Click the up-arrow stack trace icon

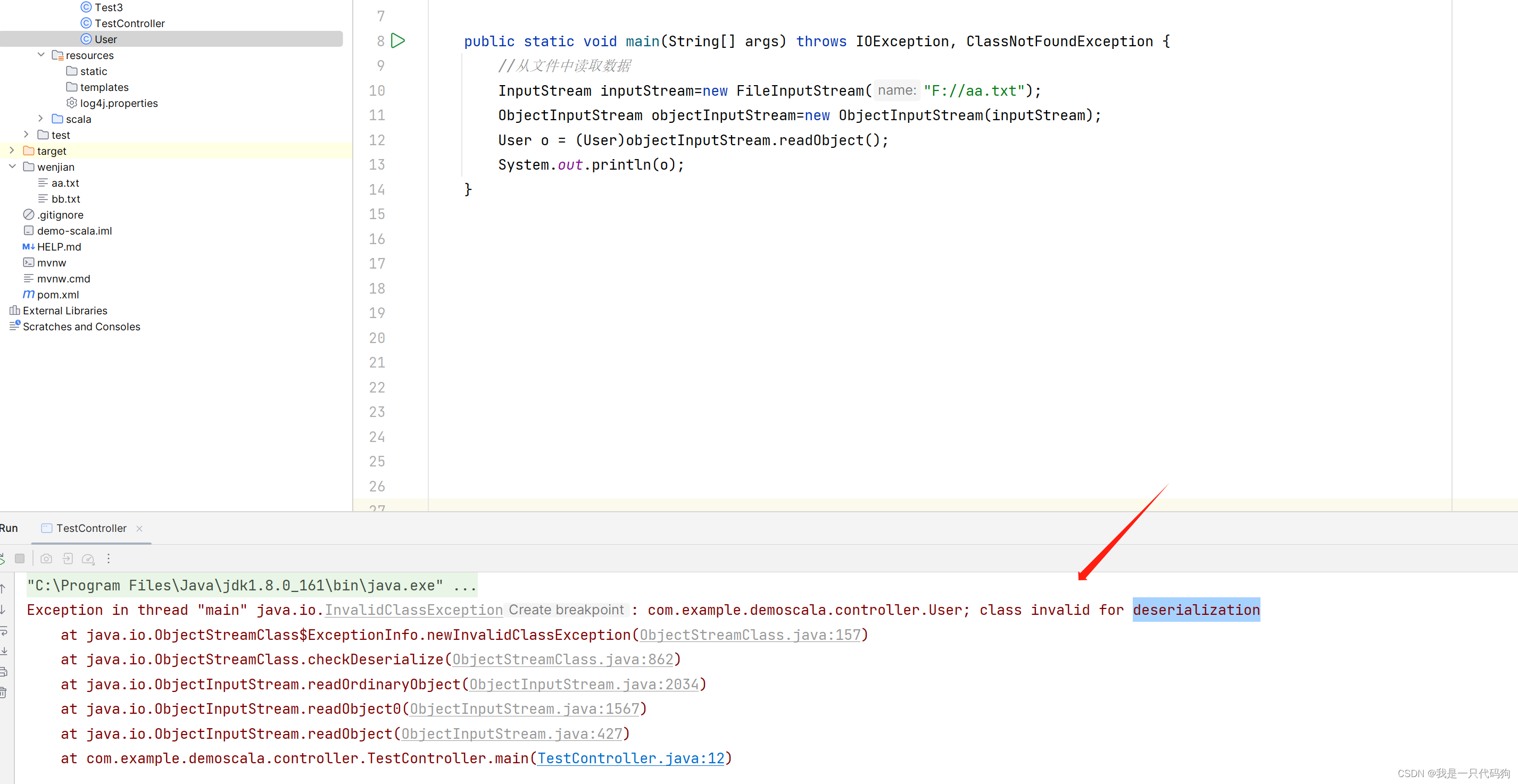pyautogui.click(x=4, y=588)
